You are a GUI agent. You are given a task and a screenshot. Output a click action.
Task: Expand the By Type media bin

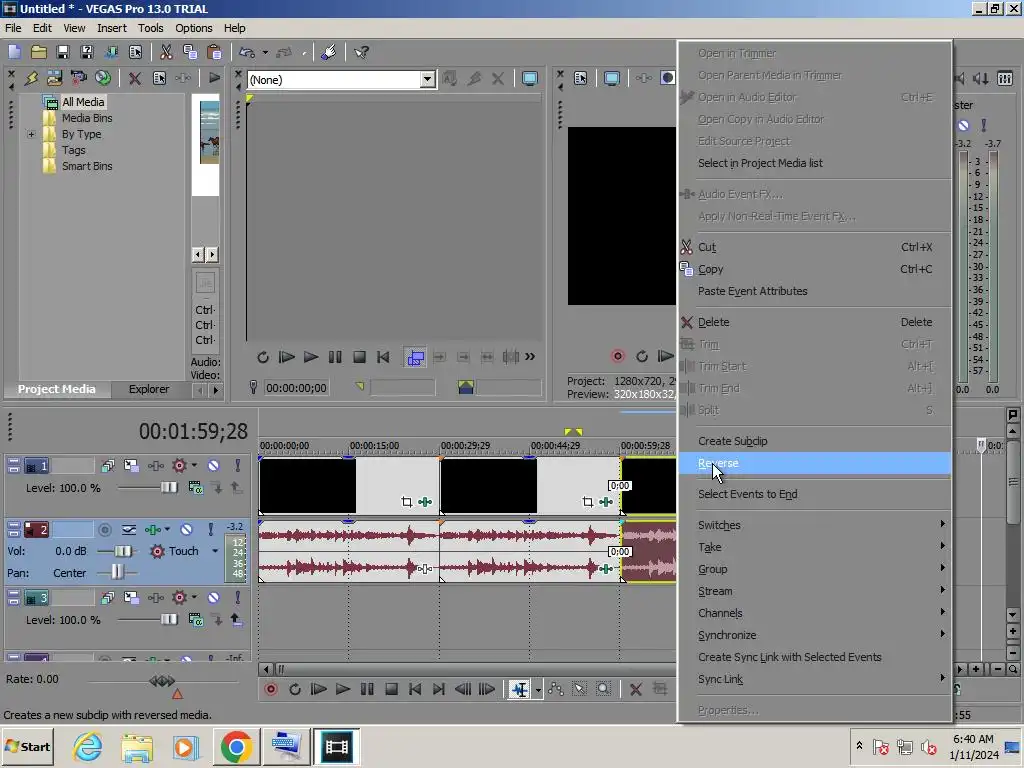click(31, 135)
